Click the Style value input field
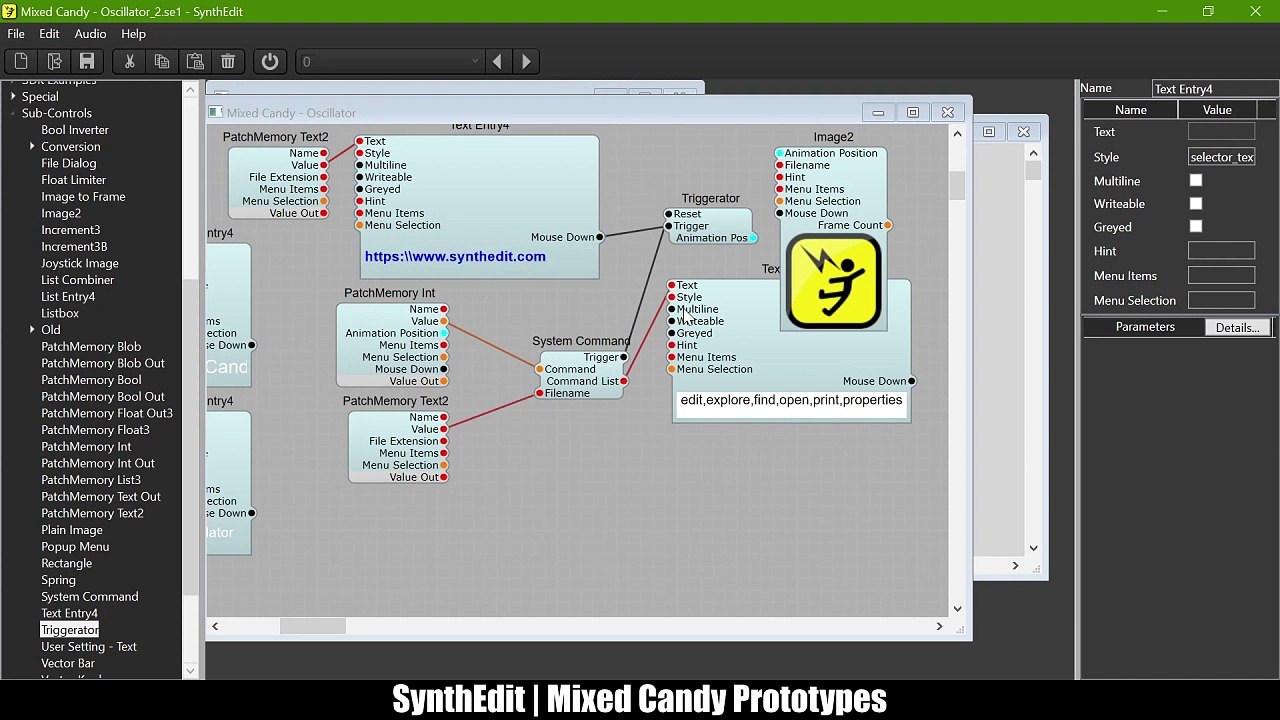The image size is (1280, 720). click(x=1221, y=157)
